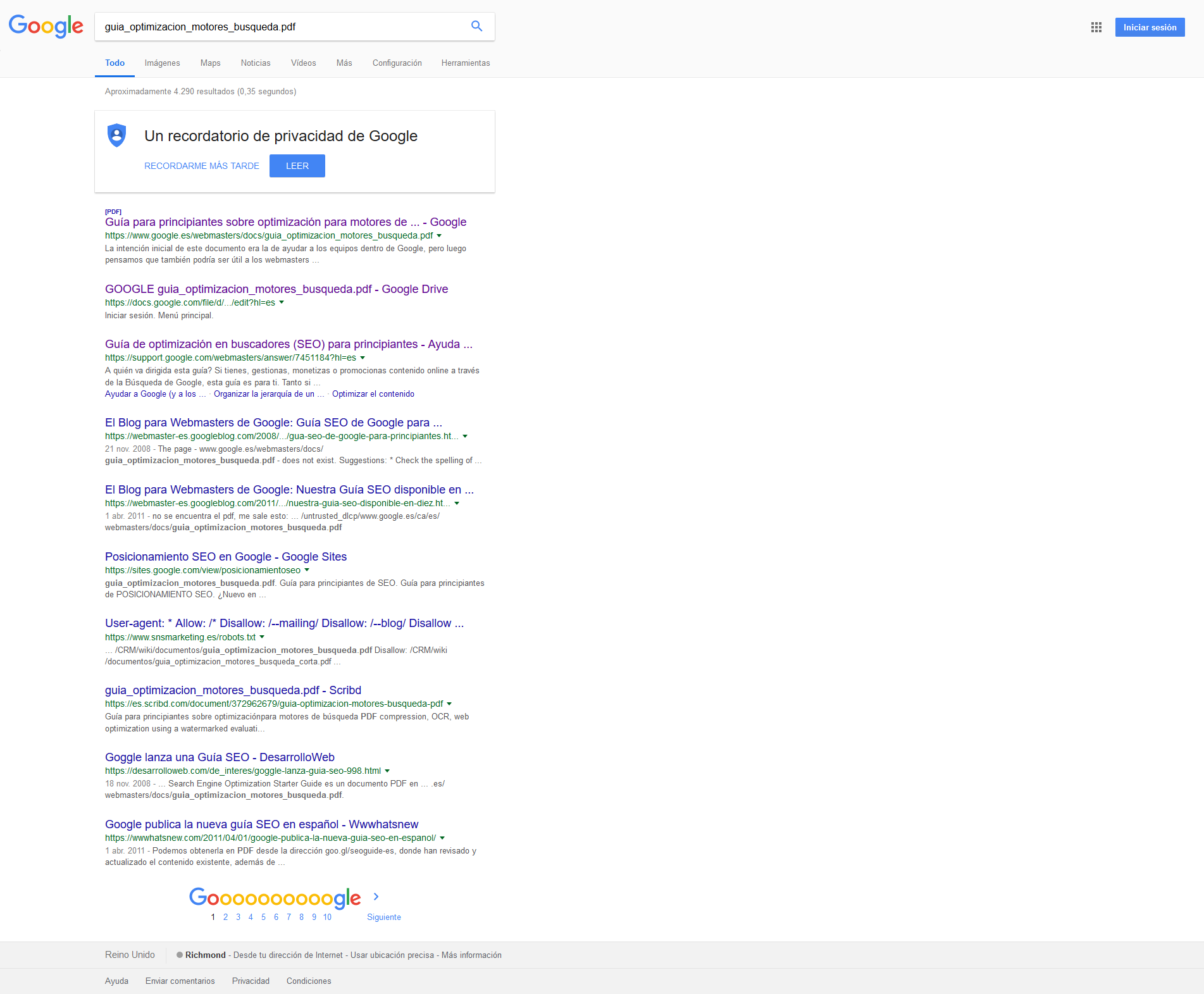Screen dimensions: 1204x994
Task: Open the Ayuda footer link
Action: pos(116,981)
